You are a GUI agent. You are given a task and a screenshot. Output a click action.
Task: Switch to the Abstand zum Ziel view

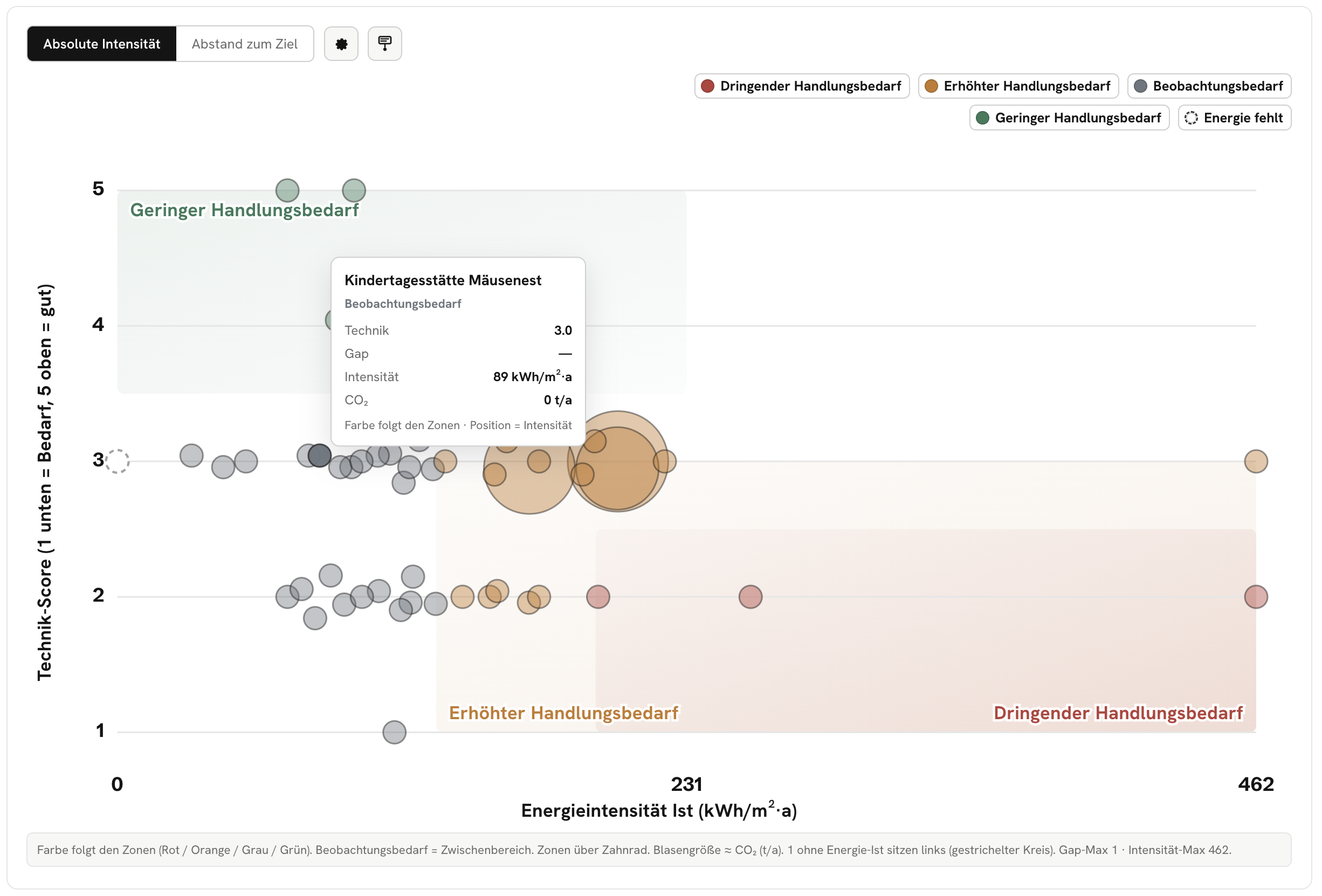coord(245,44)
